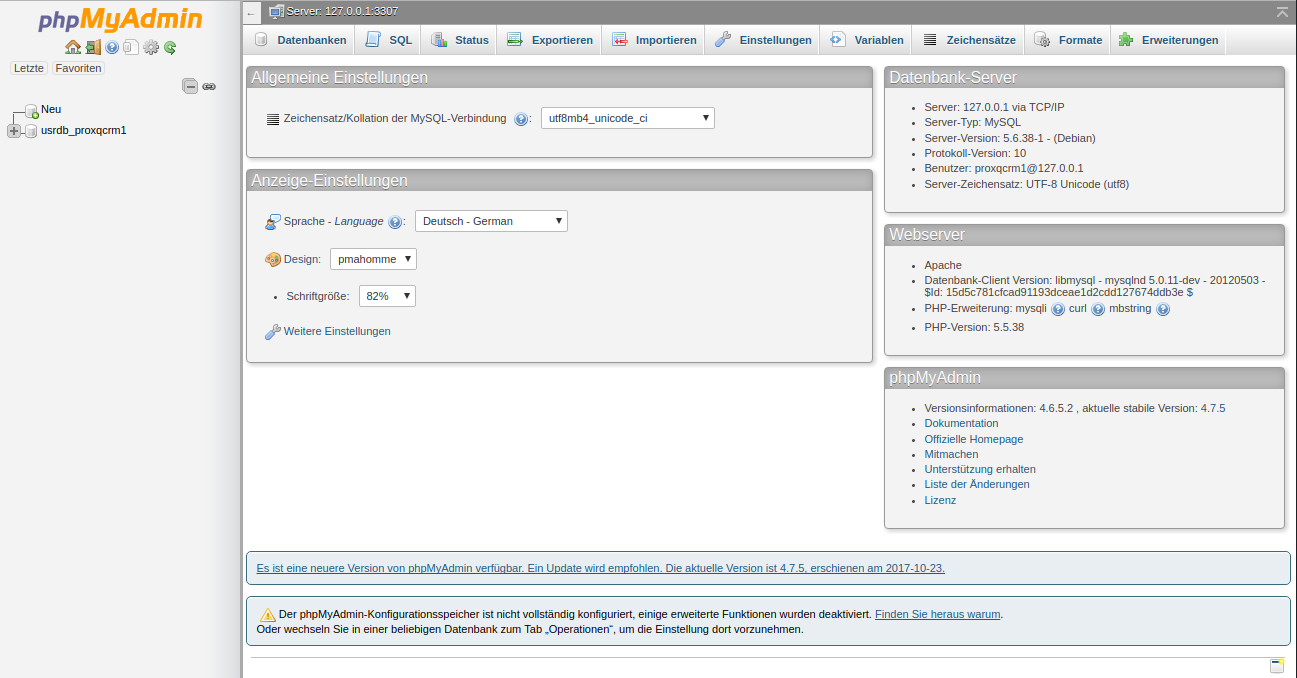This screenshot has width=1297, height=678.
Task: Open the connection collation dropdown utf8mb4_unicode_ci
Action: click(627, 118)
